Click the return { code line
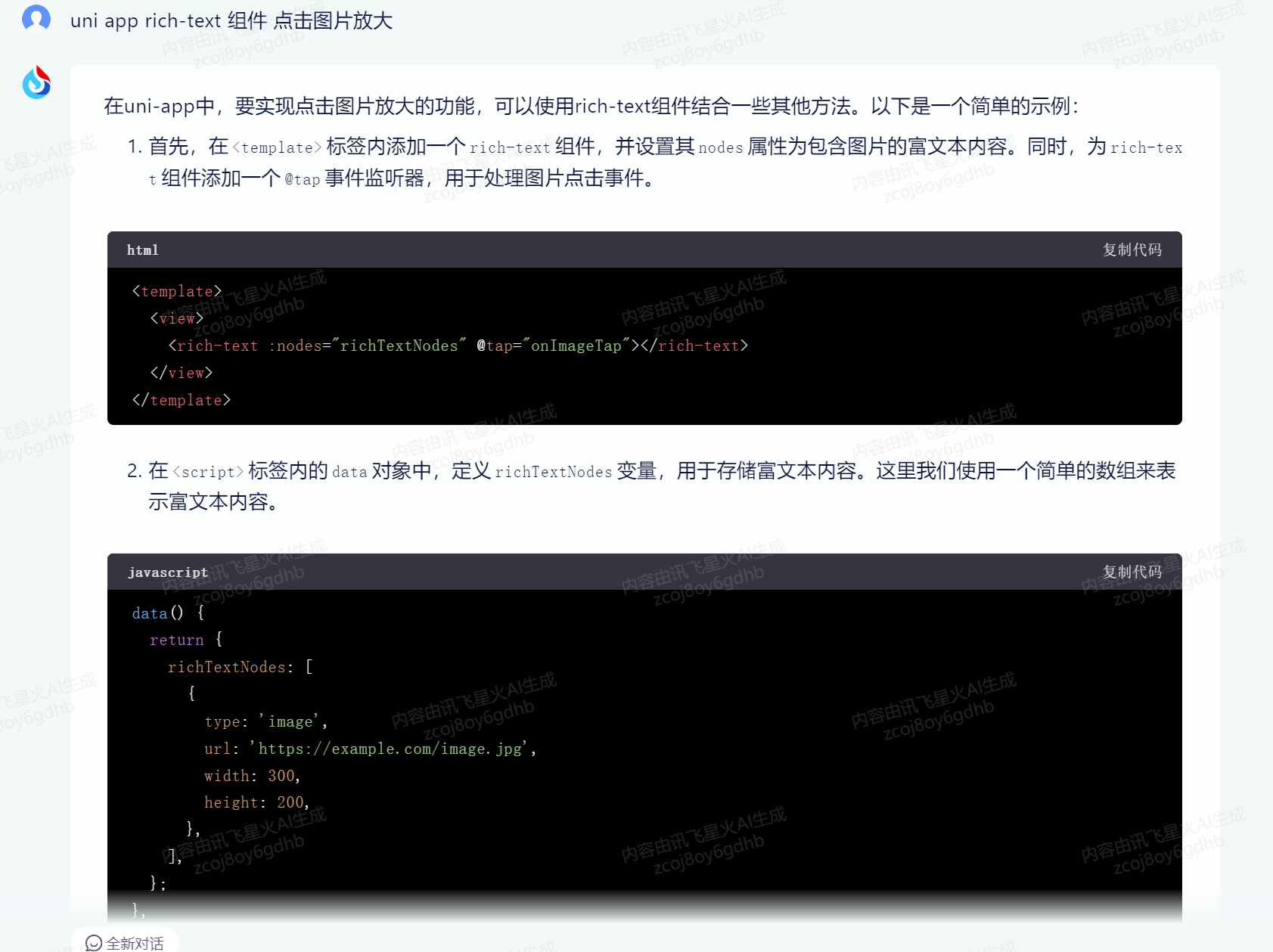This screenshot has height=952, width=1273. (x=186, y=640)
